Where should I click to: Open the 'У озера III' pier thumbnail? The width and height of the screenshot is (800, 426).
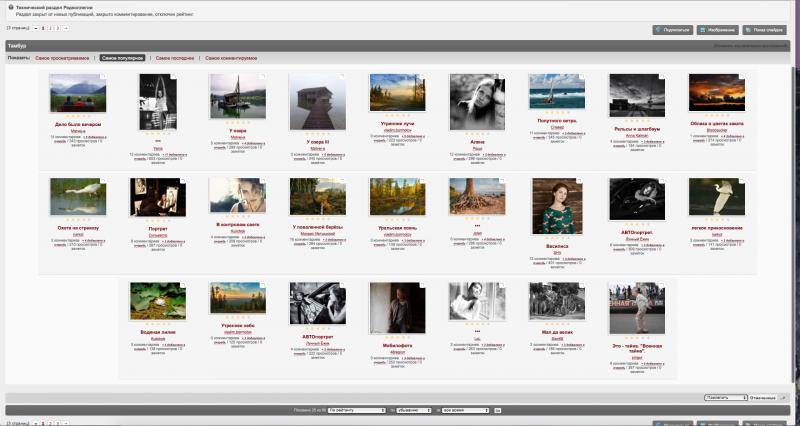click(x=317, y=102)
